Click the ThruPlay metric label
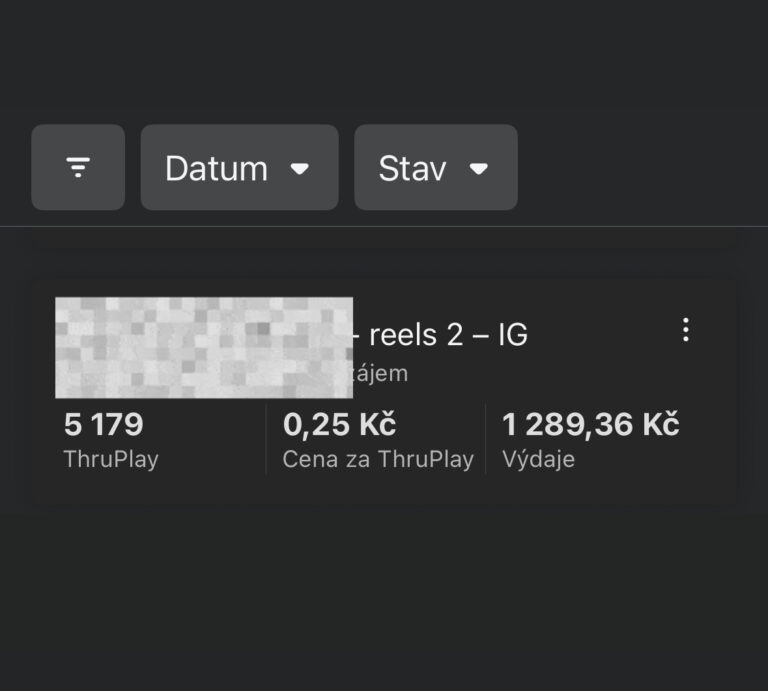 (x=111, y=460)
